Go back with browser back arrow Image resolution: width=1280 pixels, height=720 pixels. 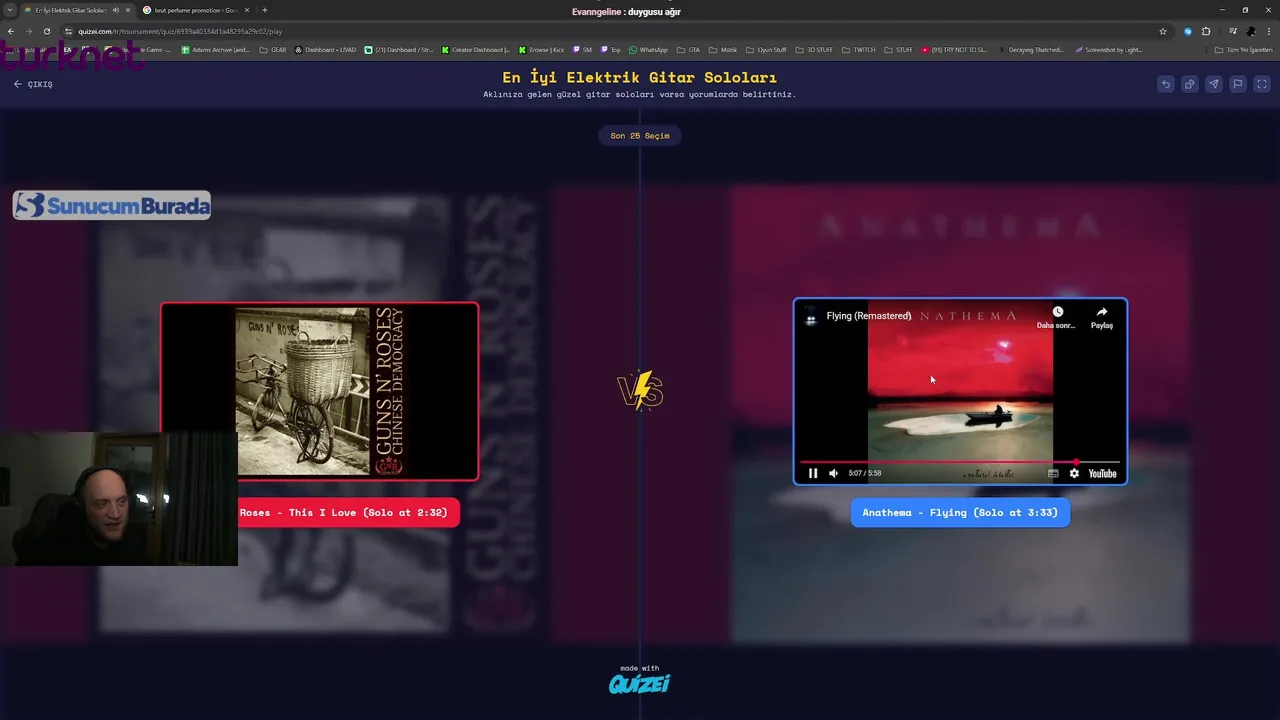click(x=11, y=31)
